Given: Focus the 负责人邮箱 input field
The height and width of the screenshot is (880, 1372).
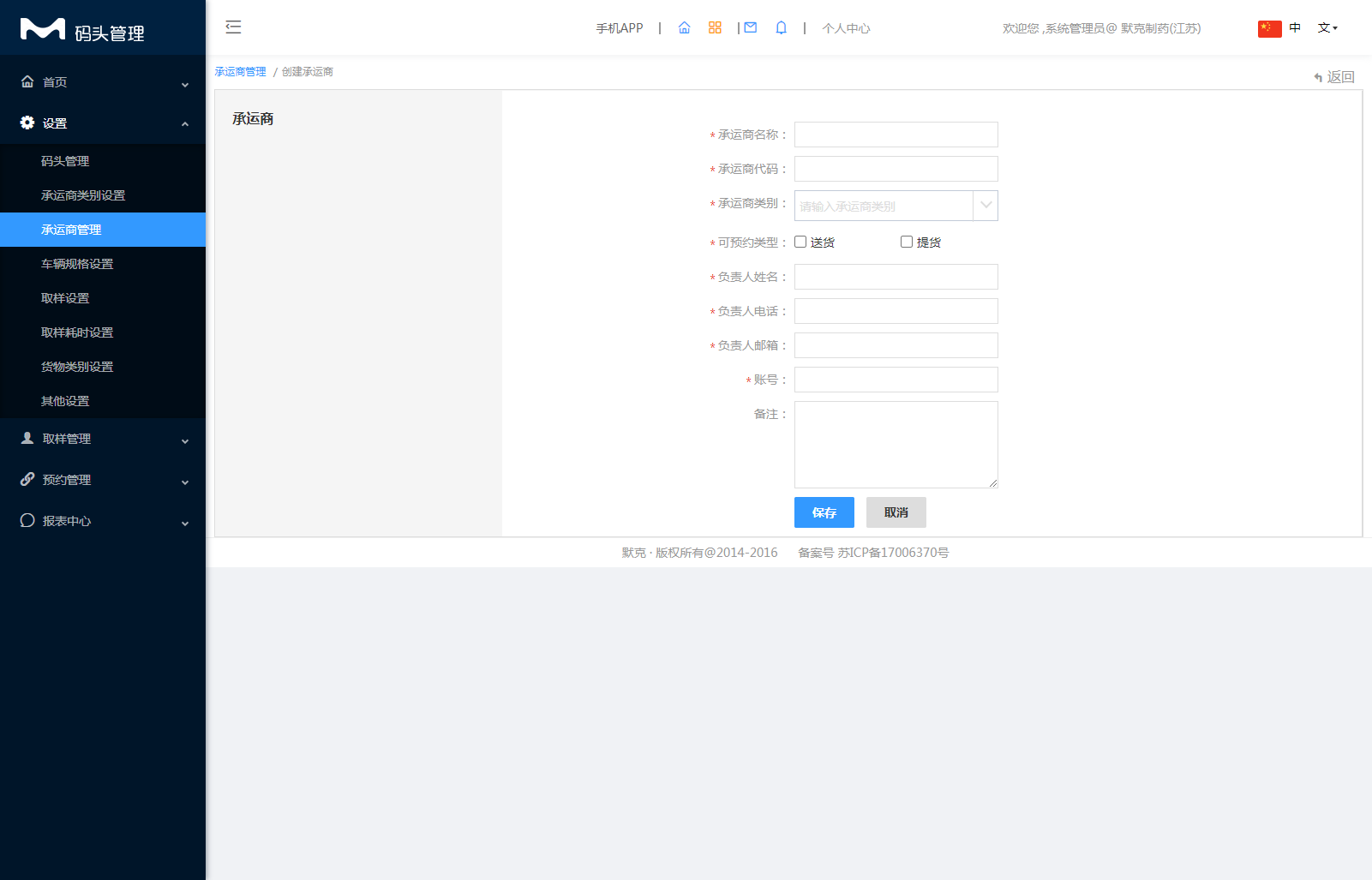Looking at the screenshot, I should point(896,345).
